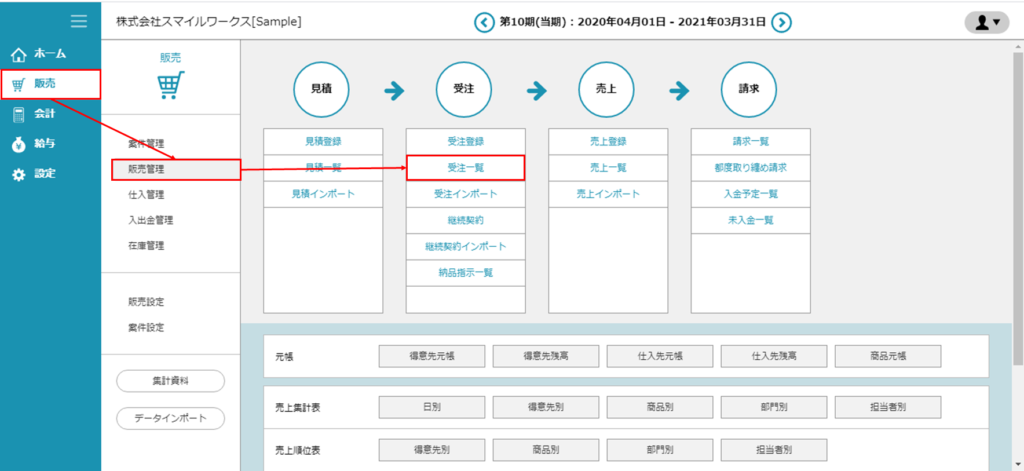Screen dimensions: 1024x471
Task: Open the user account dropdown
Action: [x=986, y=22]
